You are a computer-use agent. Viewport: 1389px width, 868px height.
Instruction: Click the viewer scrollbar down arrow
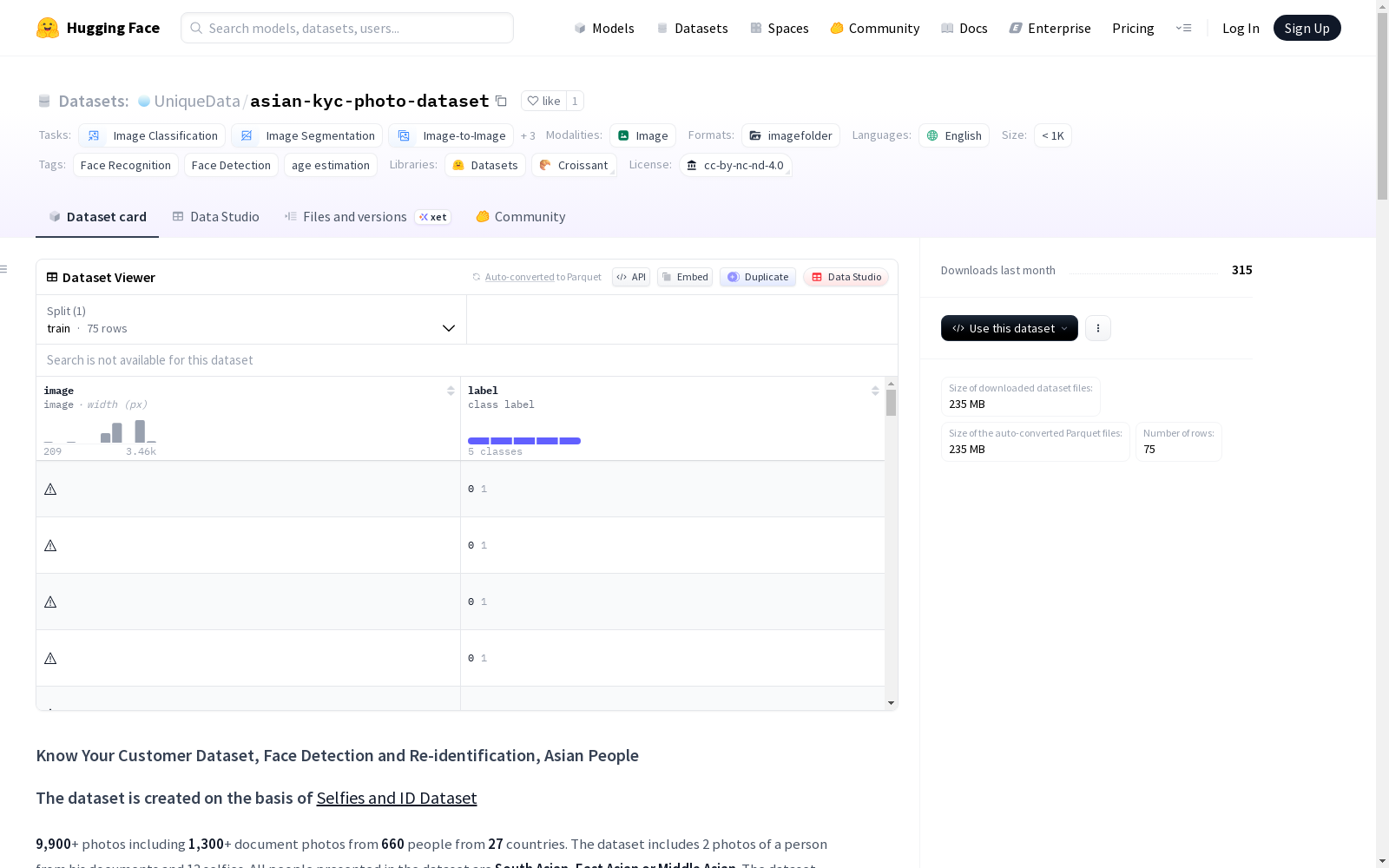pyautogui.click(x=891, y=703)
